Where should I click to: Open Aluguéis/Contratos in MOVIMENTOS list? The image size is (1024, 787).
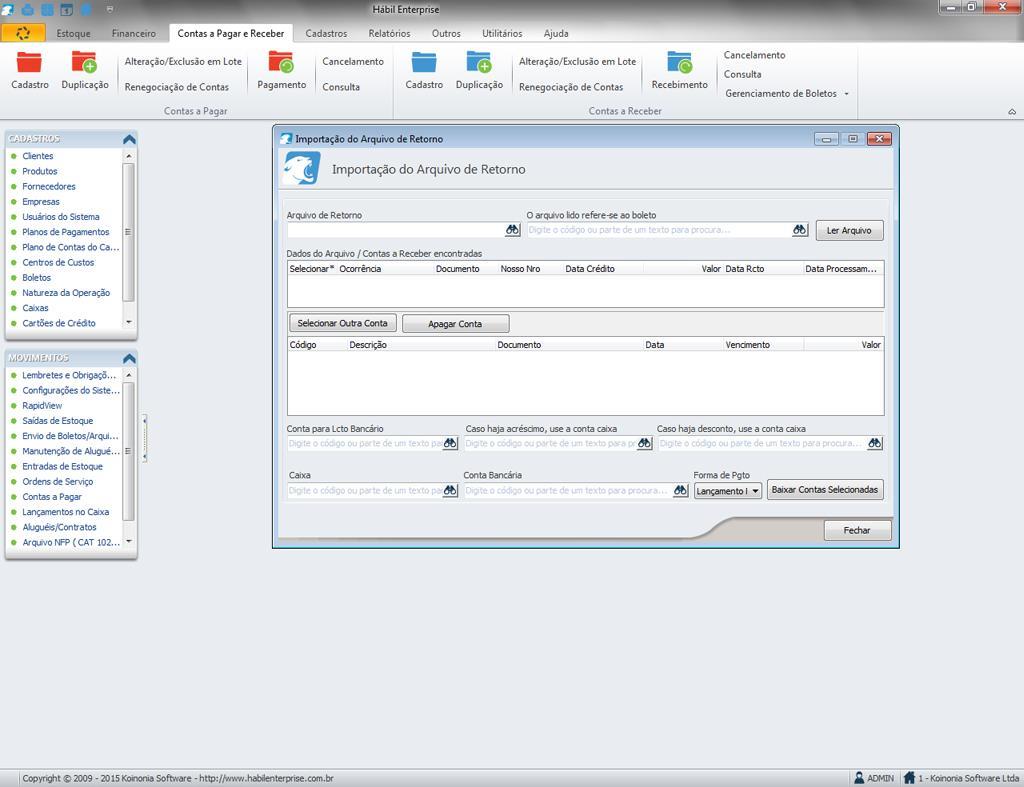(x=59, y=528)
